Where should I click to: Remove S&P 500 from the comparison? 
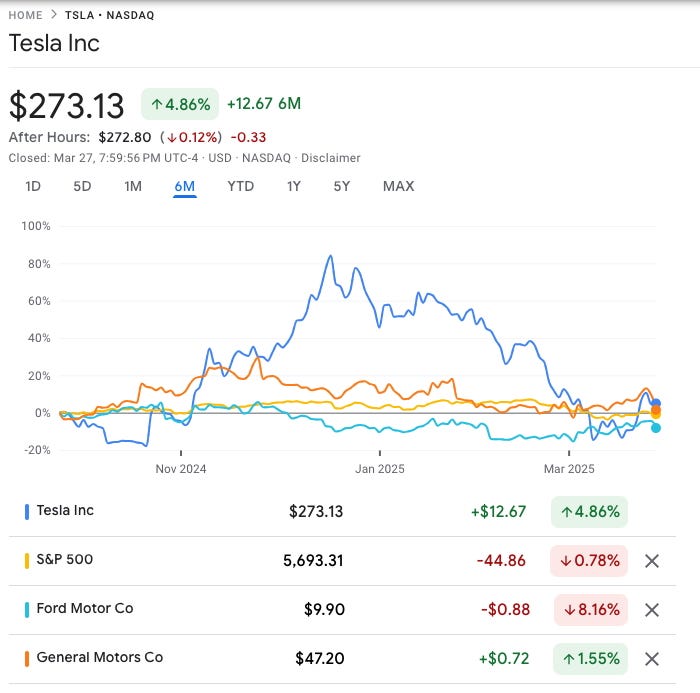(x=652, y=561)
